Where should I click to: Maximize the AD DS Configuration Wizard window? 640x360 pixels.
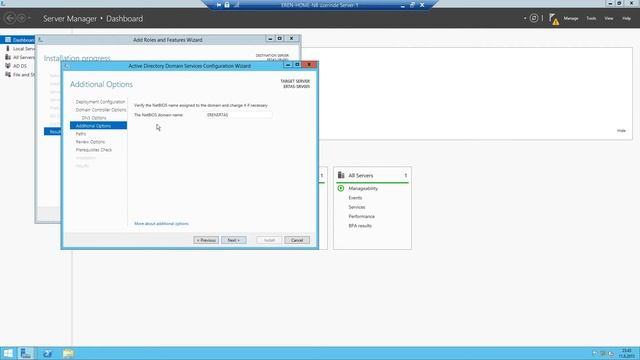pos(297,65)
